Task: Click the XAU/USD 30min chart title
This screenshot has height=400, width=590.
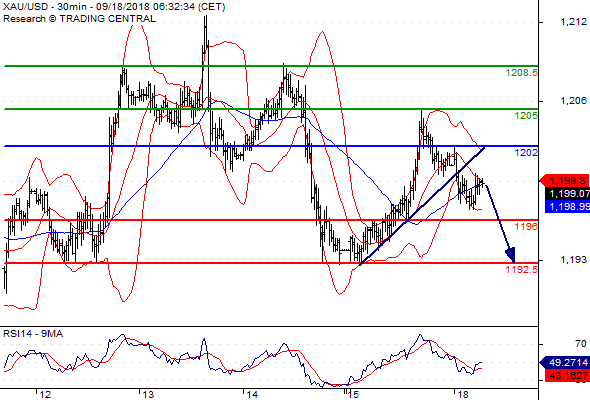Action: [114, 7]
